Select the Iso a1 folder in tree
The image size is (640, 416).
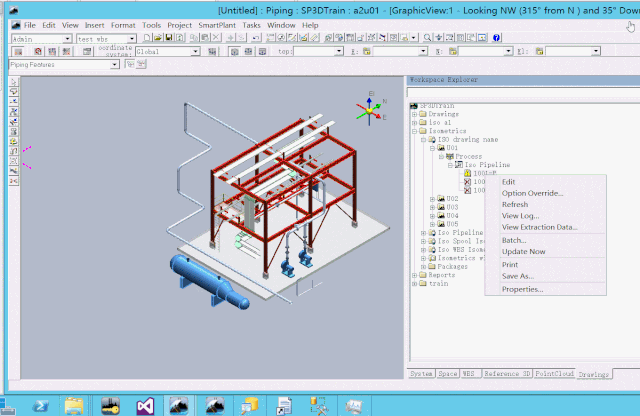[440, 122]
